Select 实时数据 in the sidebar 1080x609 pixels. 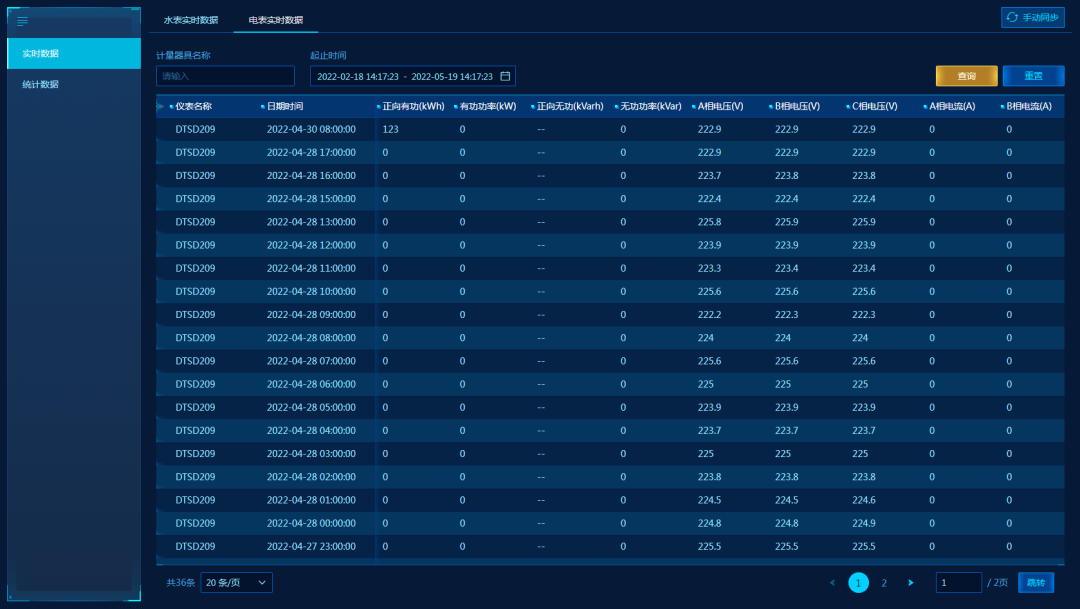click(41, 54)
